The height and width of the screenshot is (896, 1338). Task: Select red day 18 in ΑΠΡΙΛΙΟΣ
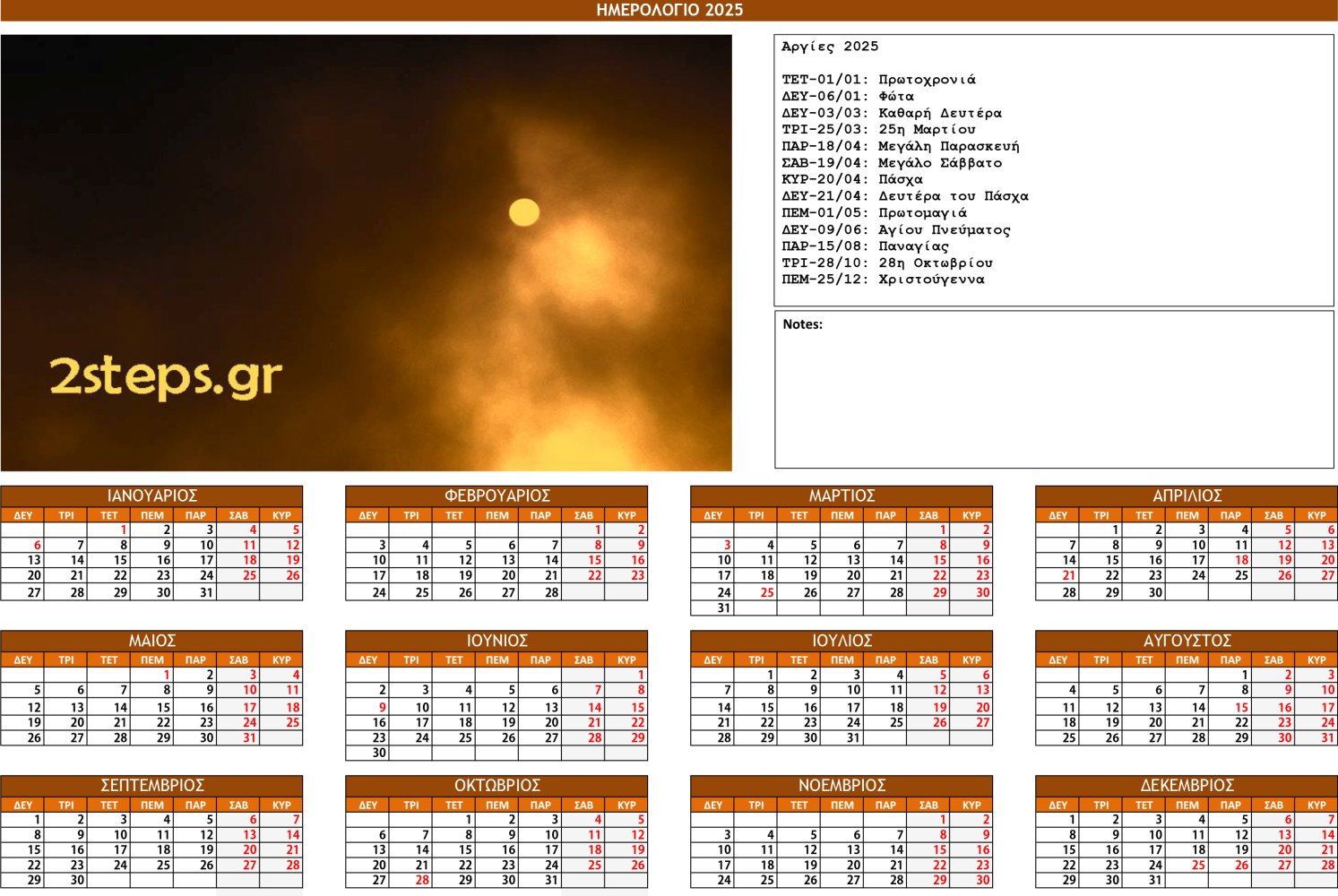[x=1230, y=560]
